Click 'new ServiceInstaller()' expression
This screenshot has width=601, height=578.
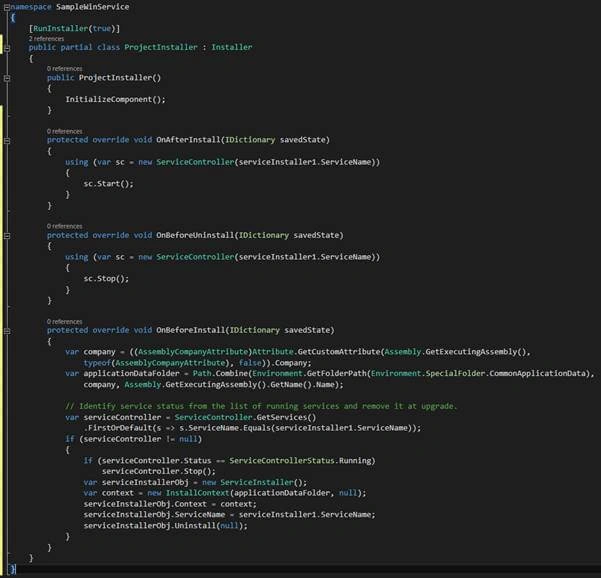[255, 482]
